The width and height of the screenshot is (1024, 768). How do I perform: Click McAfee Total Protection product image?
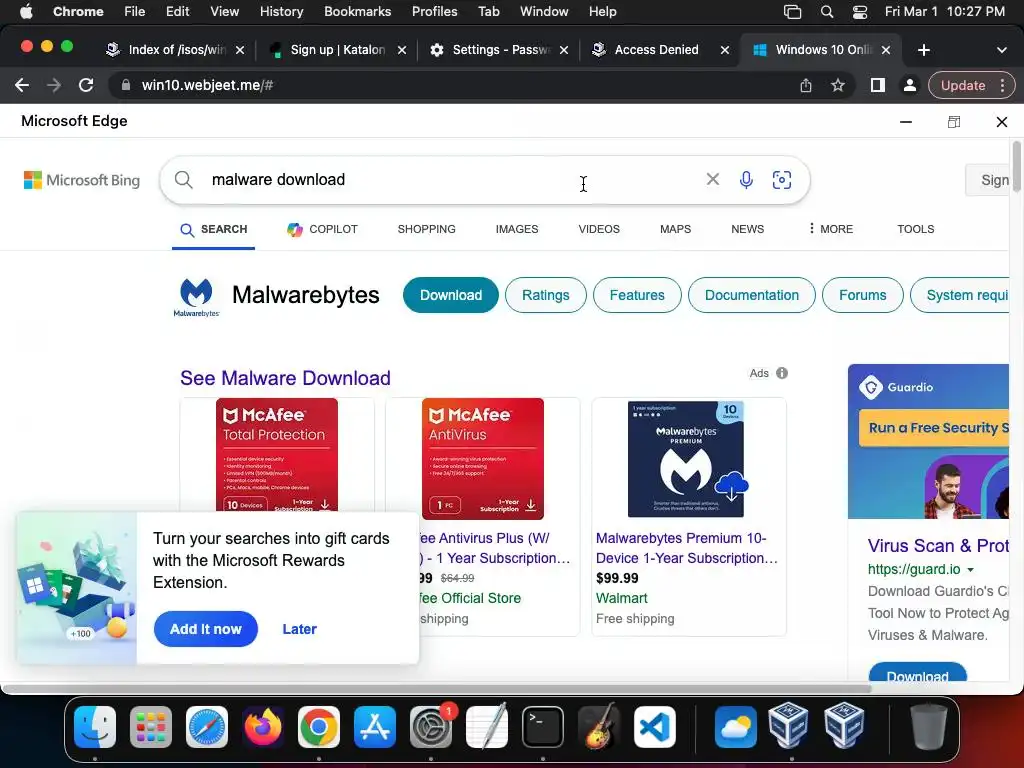(277, 455)
